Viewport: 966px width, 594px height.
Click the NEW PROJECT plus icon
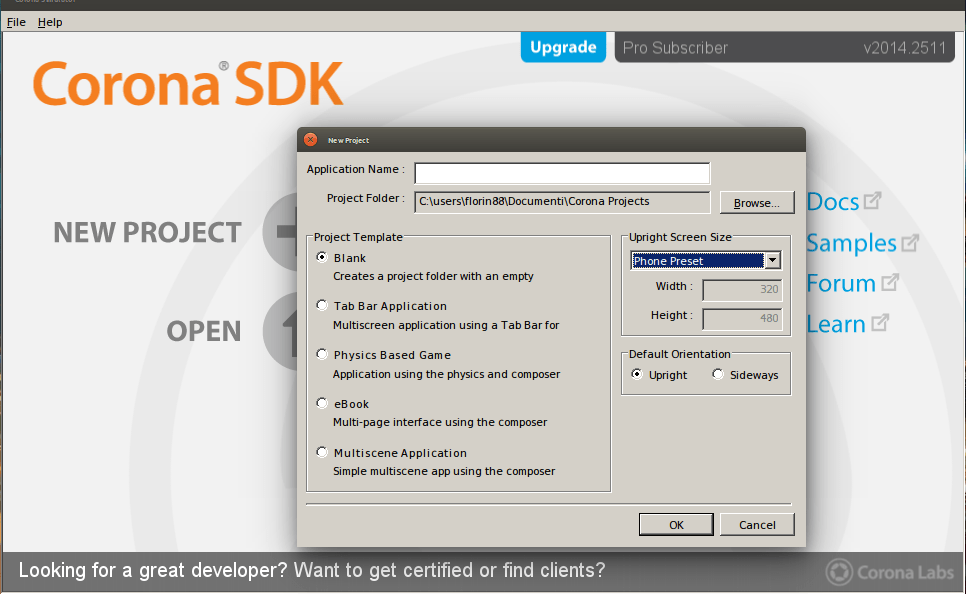[281, 232]
